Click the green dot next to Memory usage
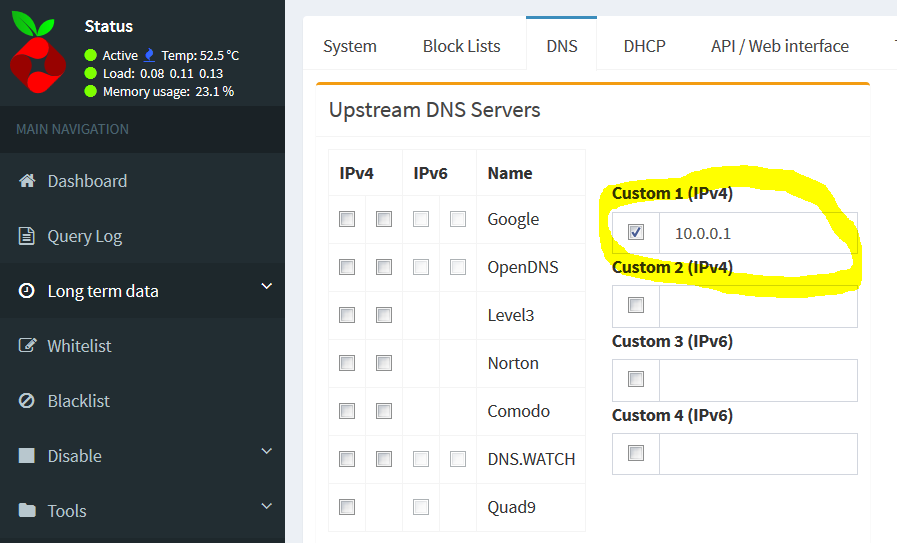This screenshot has height=543, width=897. [90, 91]
